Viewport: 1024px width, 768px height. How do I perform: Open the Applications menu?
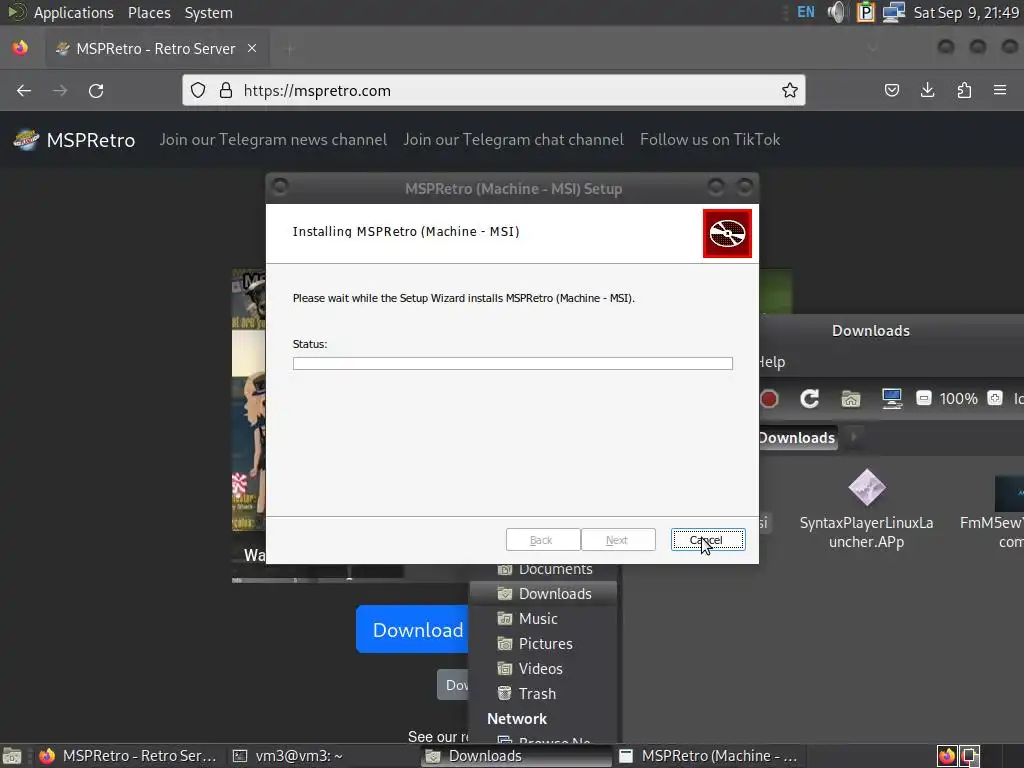point(73,12)
